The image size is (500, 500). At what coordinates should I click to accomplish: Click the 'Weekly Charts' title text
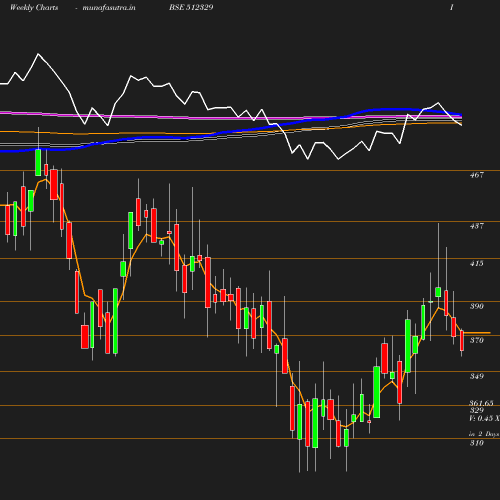click(x=34, y=7)
